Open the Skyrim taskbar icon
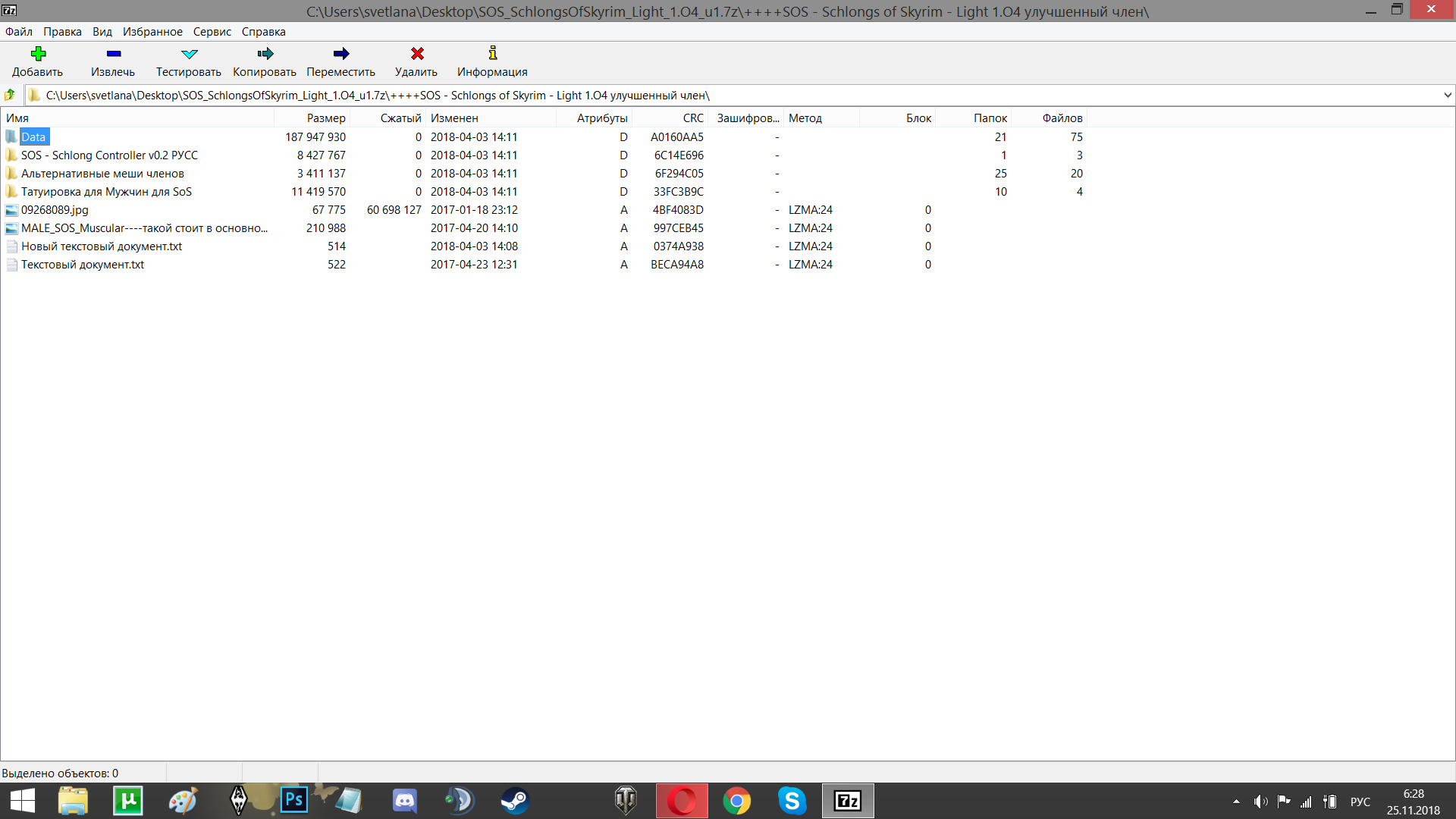The height and width of the screenshot is (819, 1456). pos(239,801)
